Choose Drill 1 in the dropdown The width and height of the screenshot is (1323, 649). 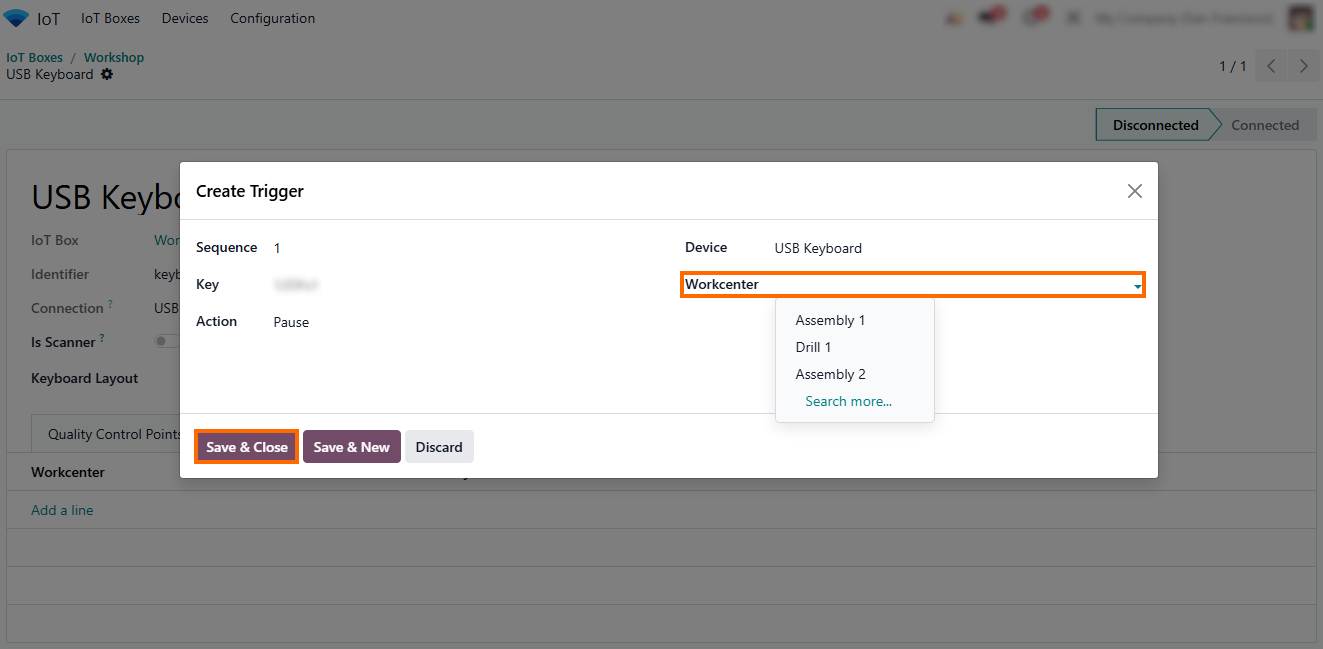(813, 347)
